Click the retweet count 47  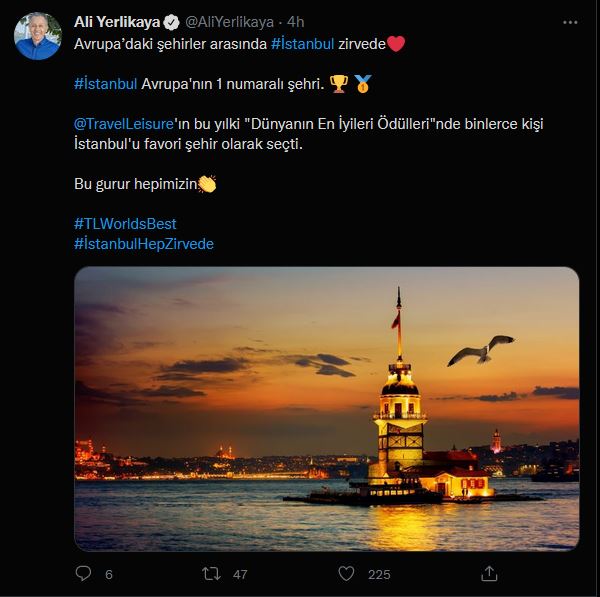click(240, 574)
